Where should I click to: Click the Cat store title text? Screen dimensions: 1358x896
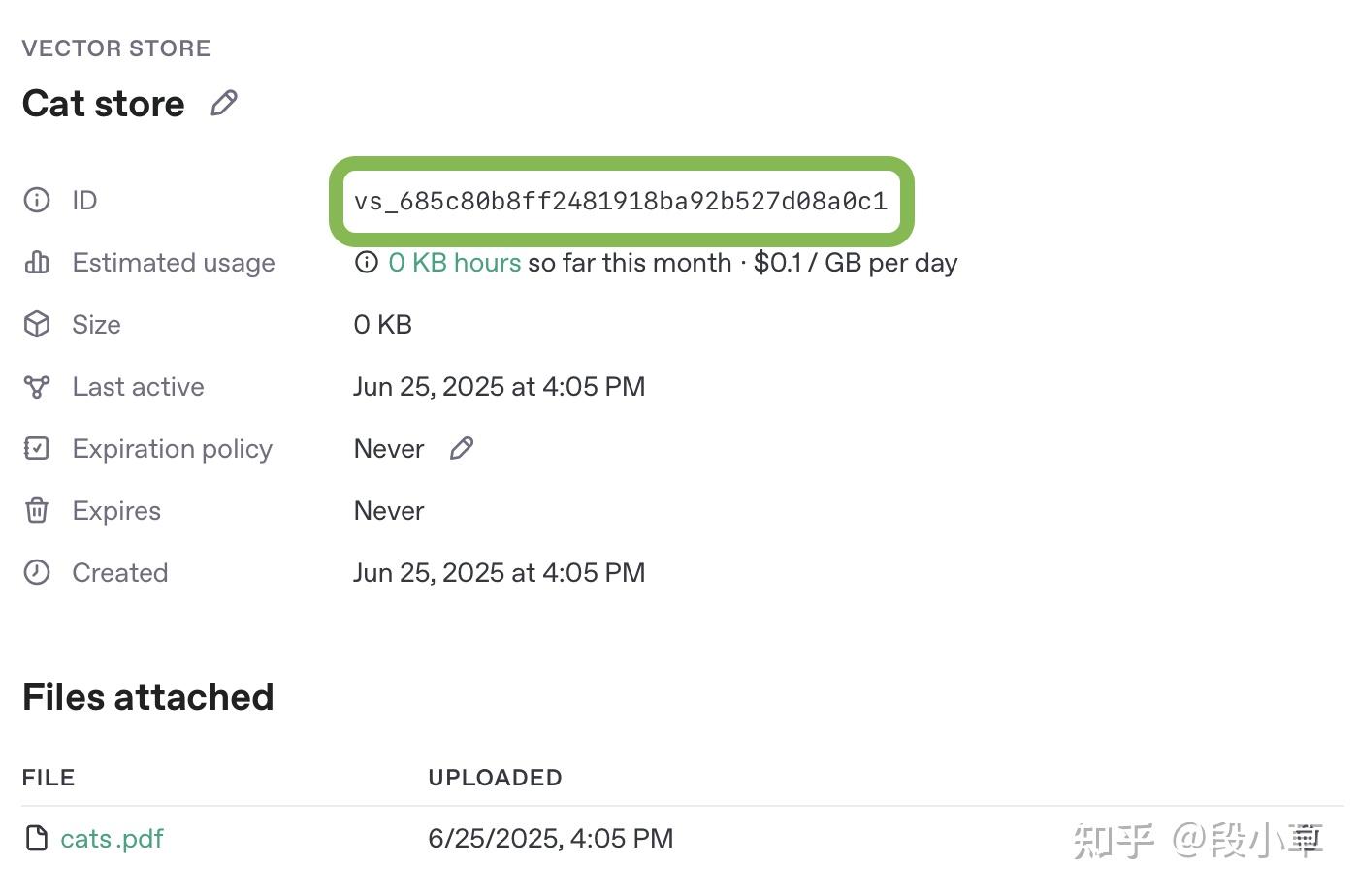(104, 103)
